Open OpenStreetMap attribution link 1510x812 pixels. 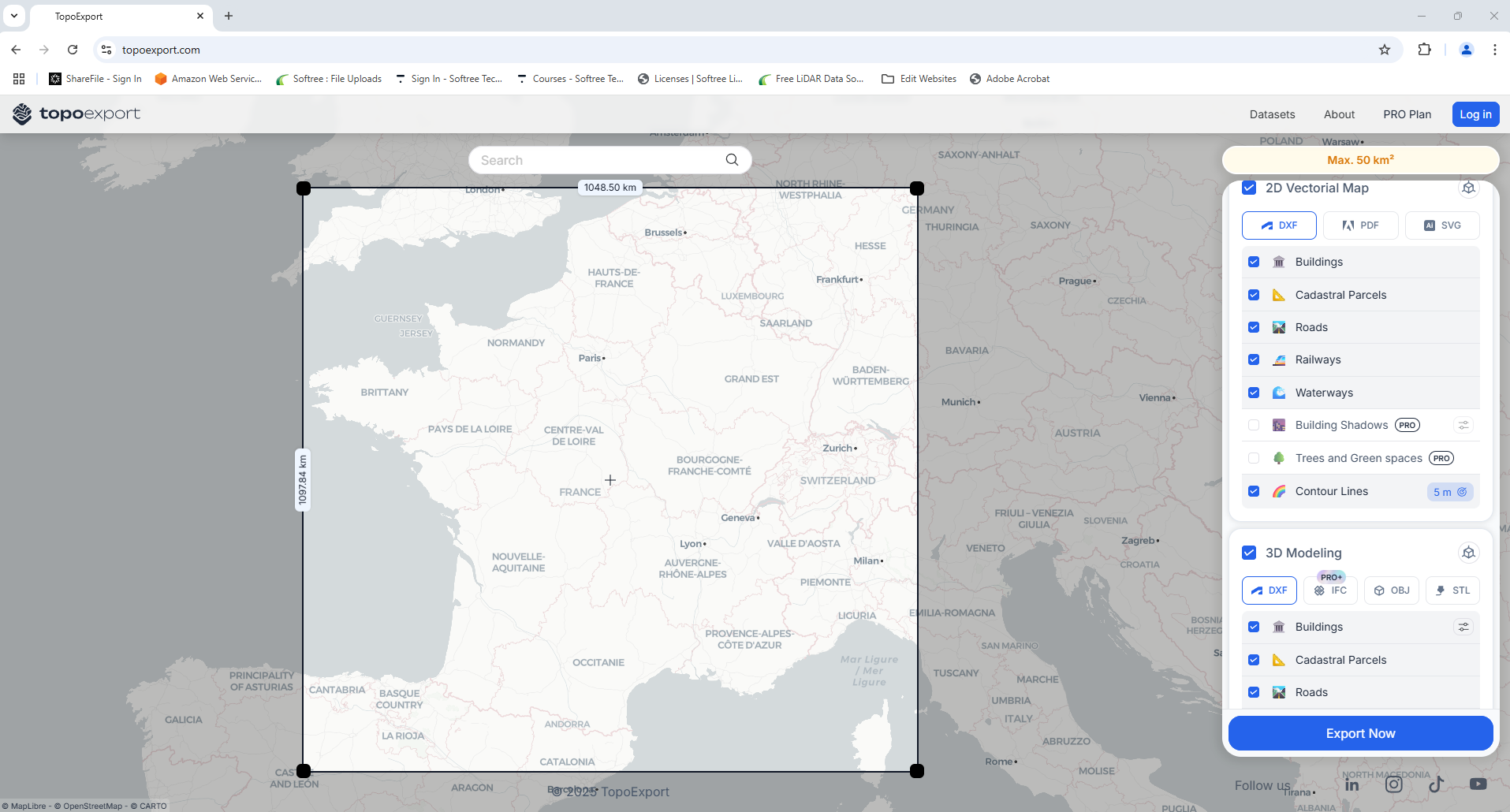click(x=88, y=806)
